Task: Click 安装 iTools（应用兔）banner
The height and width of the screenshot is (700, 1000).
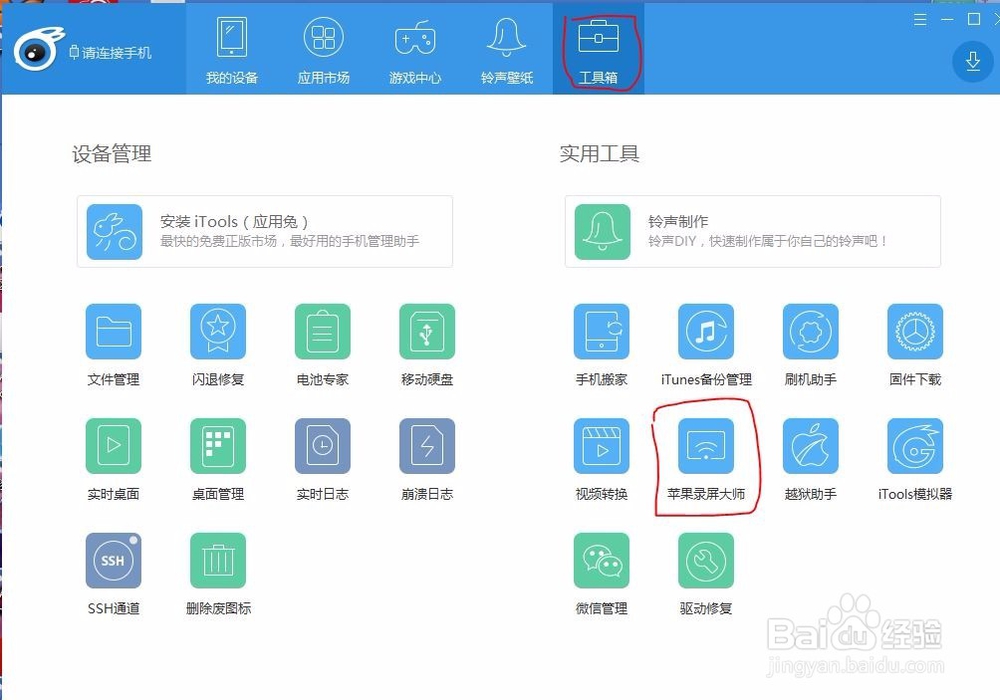Action: tap(264, 231)
